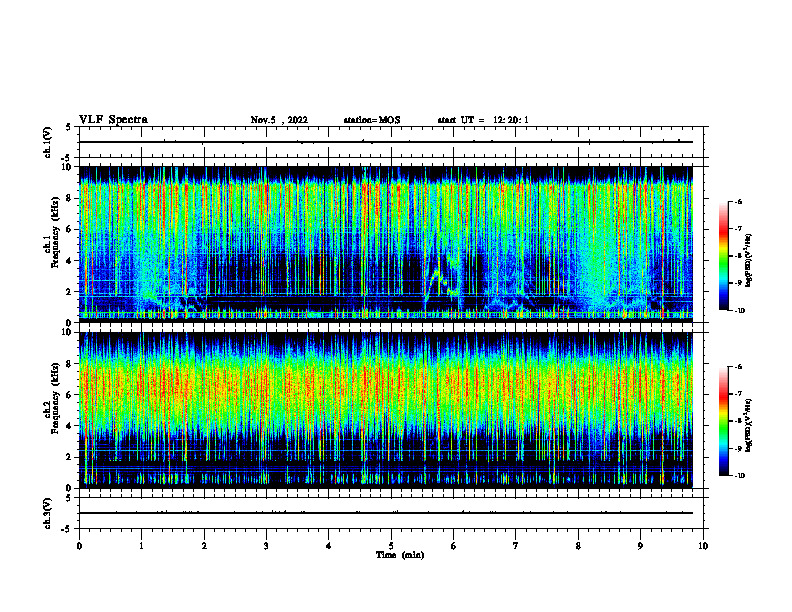The width and height of the screenshot is (792, 612).
Task: Click the time axis tick label "7"
Action: pos(516,546)
